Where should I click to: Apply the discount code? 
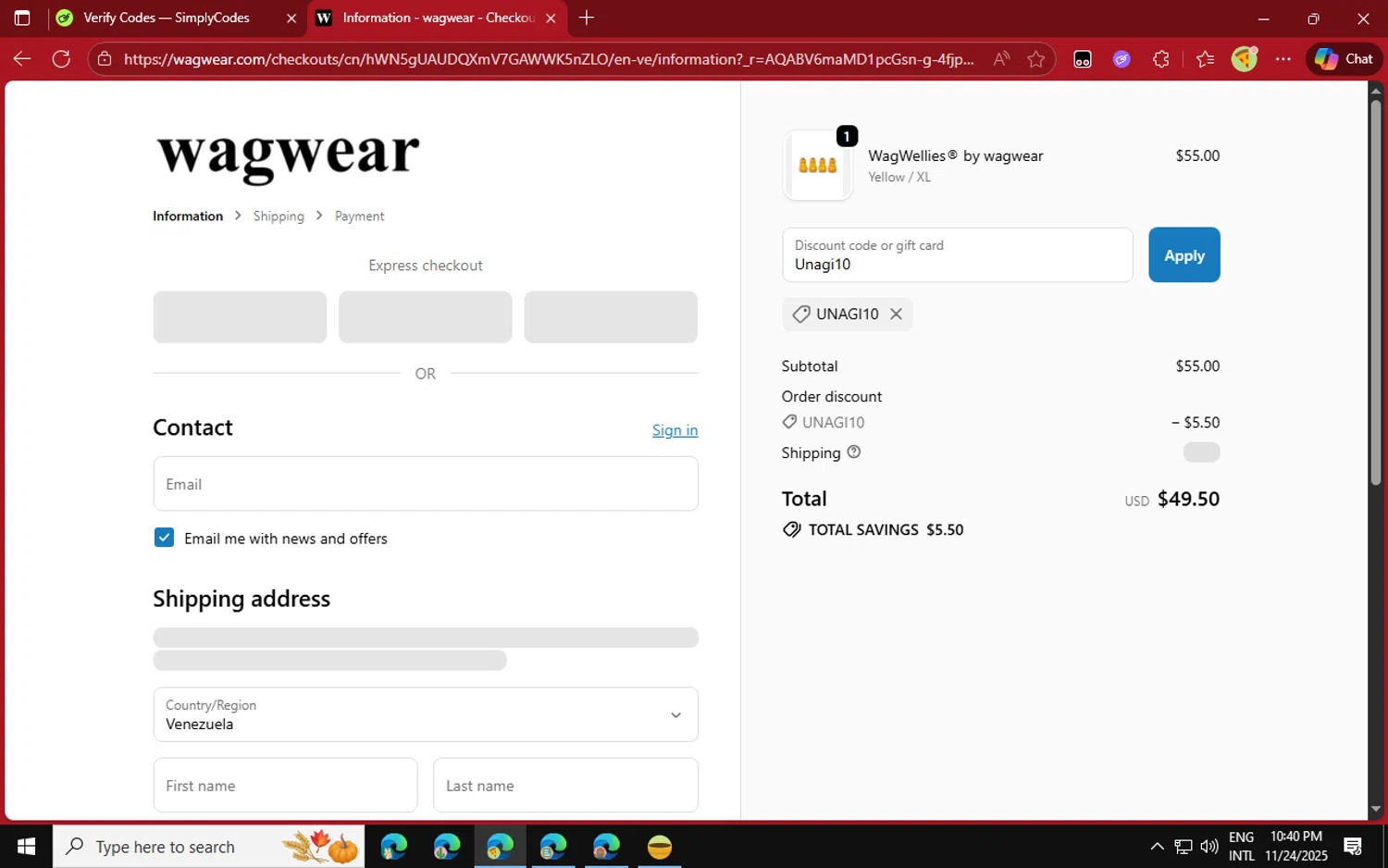1184,255
